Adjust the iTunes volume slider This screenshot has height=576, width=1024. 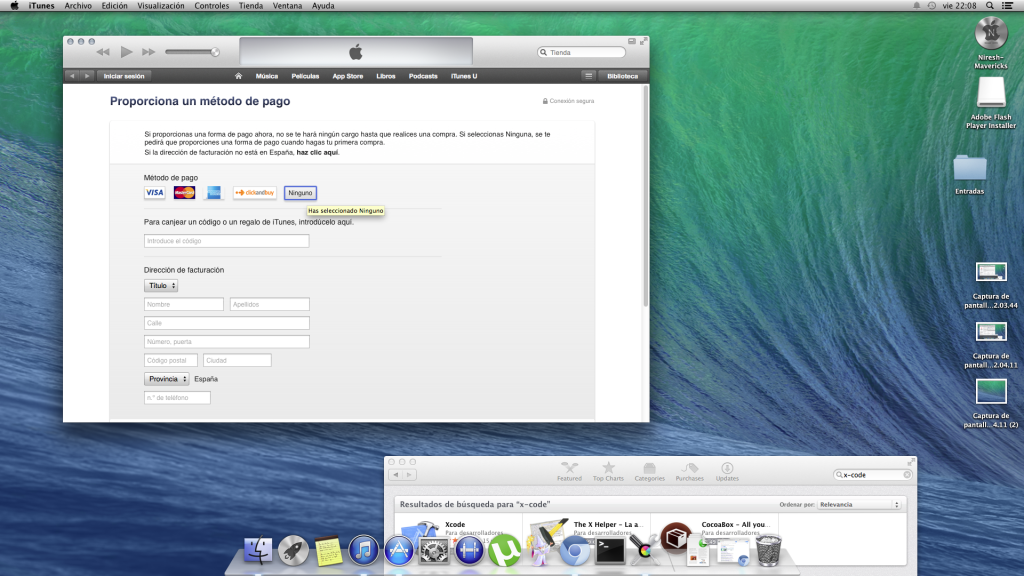(x=192, y=52)
